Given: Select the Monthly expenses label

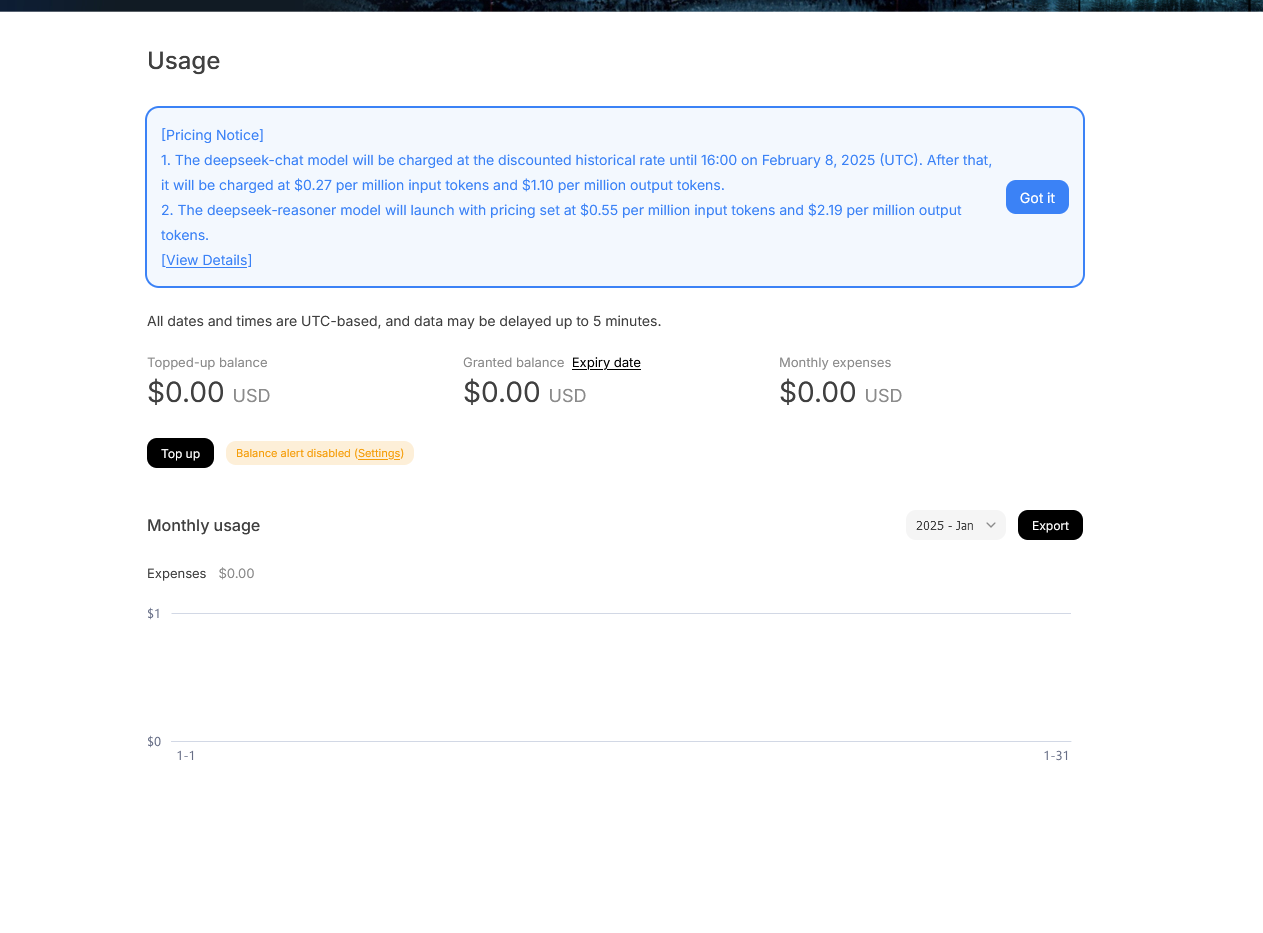Looking at the screenshot, I should tap(835, 362).
